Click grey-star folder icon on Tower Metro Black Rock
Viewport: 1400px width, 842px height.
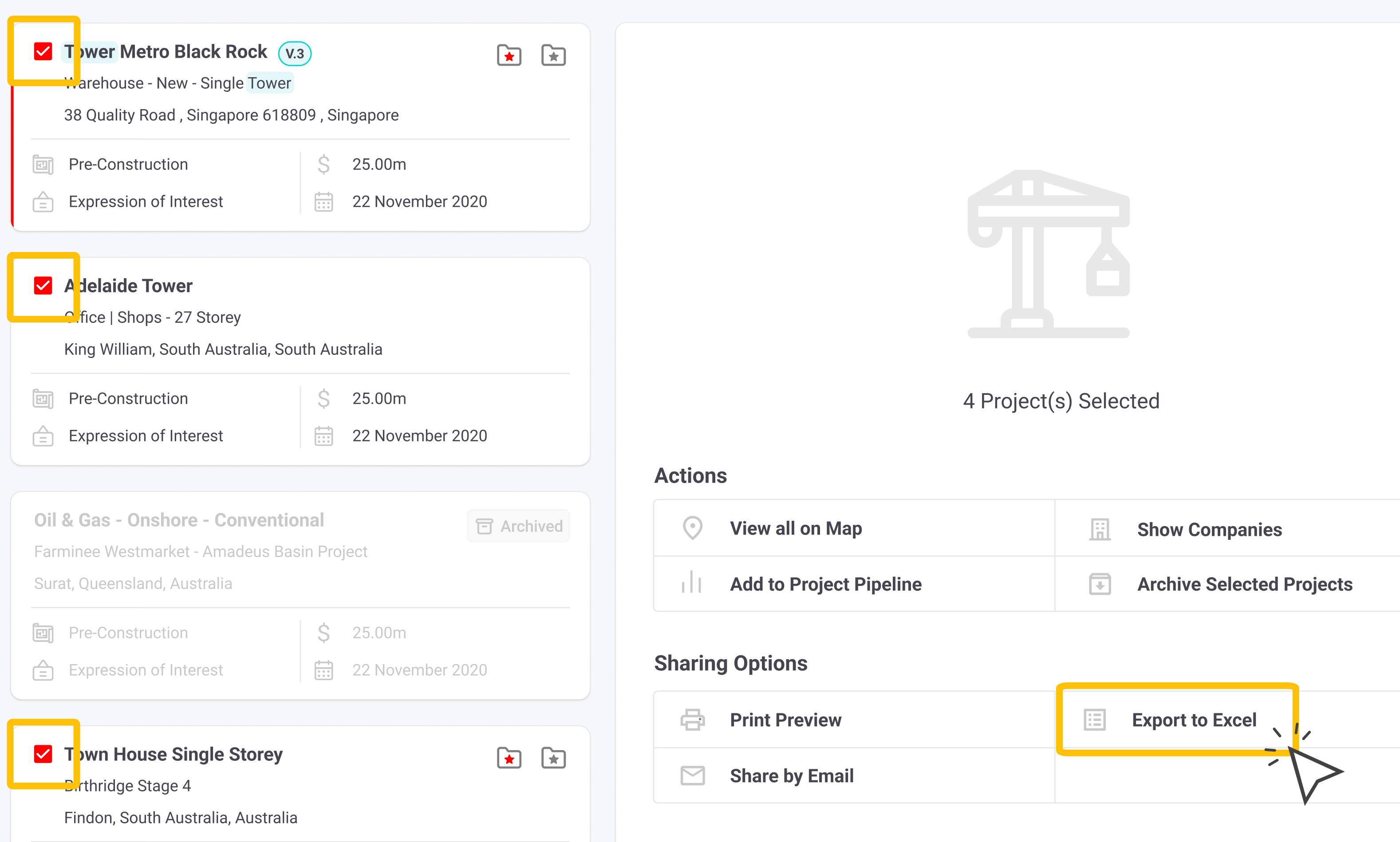point(553,55)
